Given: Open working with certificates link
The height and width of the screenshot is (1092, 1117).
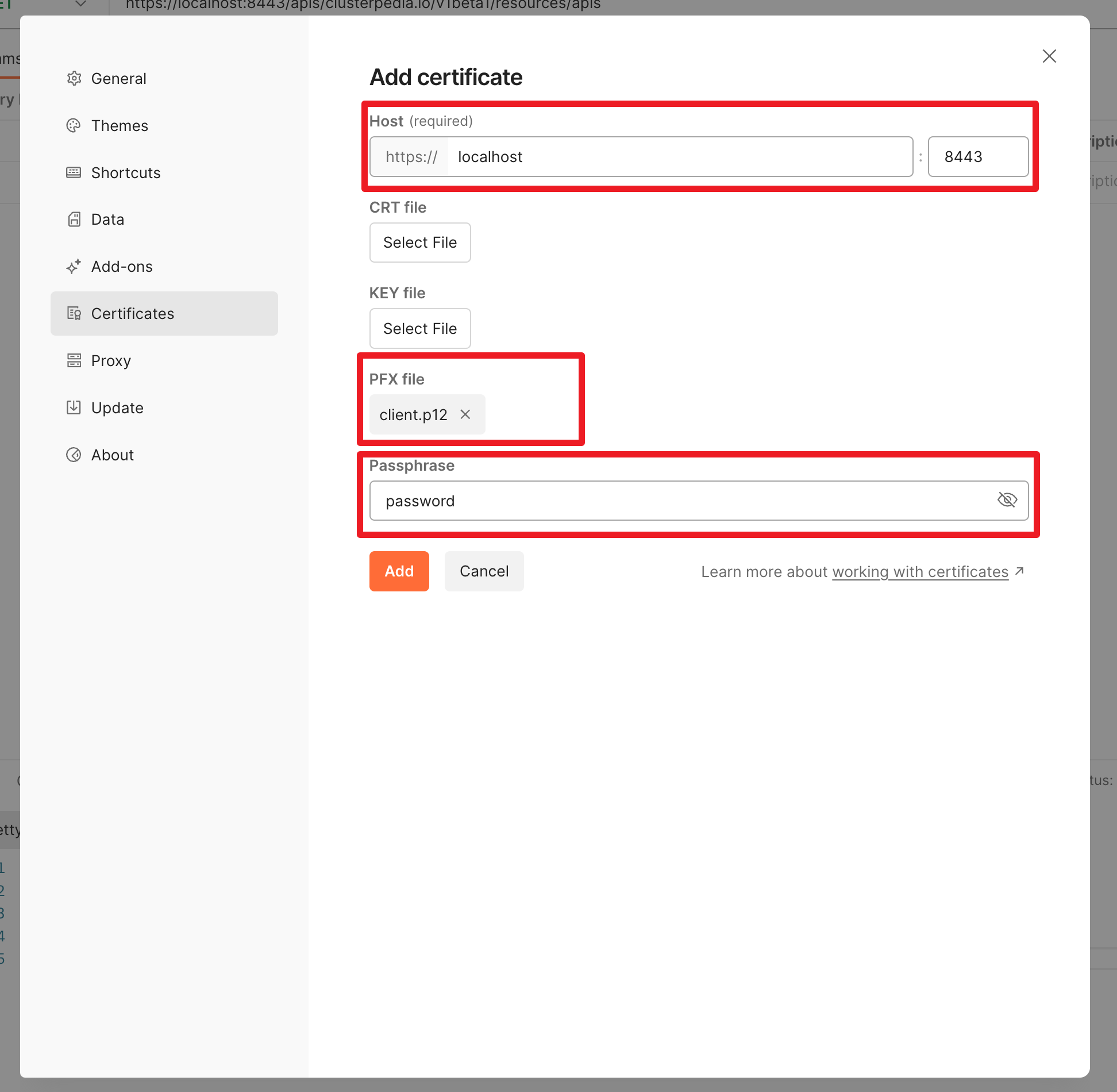Looking at the screenshot, I should tap(920, 572).
